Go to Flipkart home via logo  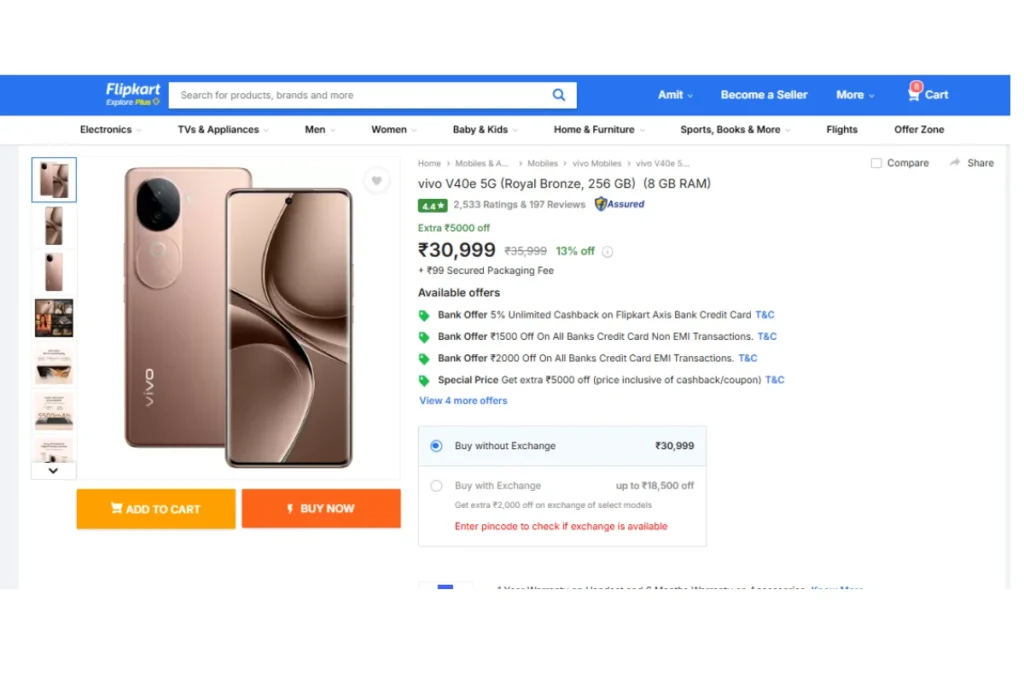click(x=133, y=93)
